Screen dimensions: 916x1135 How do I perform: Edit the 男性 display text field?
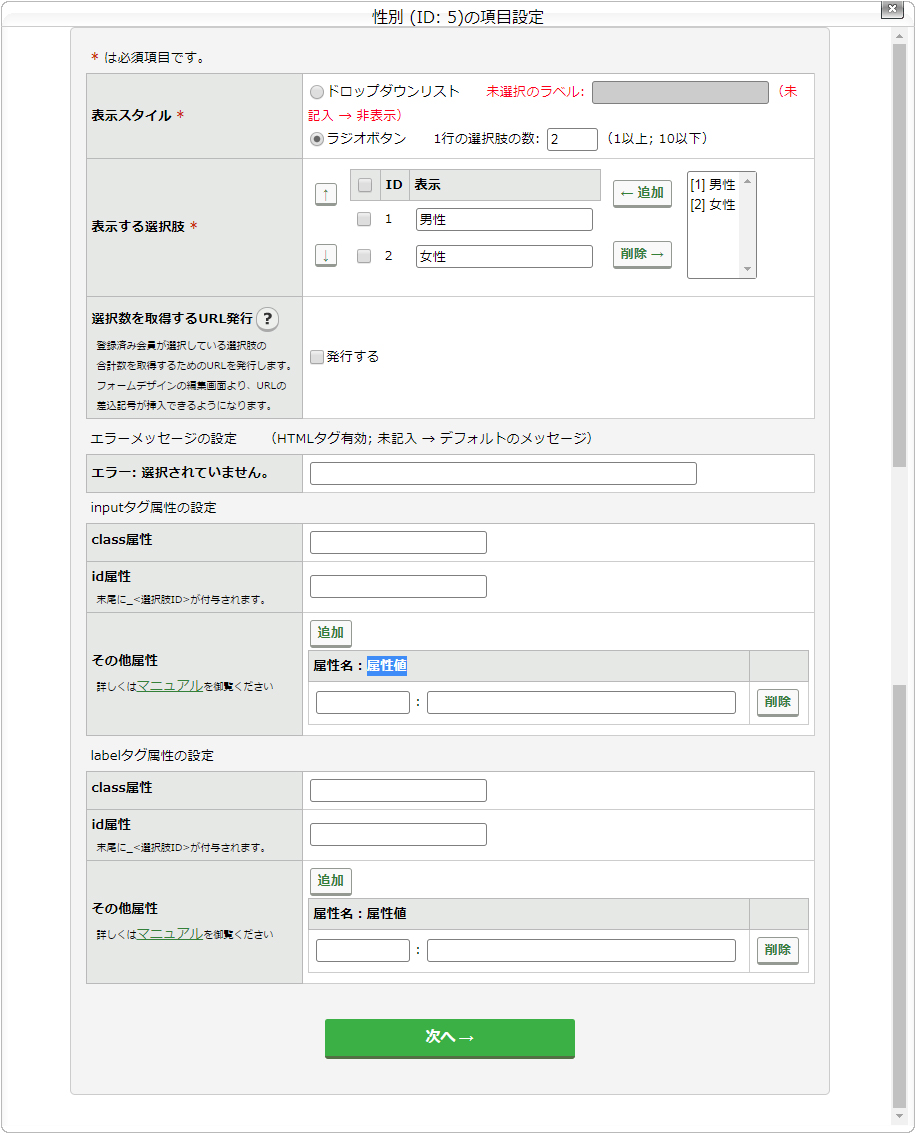[x=504, y=219]
